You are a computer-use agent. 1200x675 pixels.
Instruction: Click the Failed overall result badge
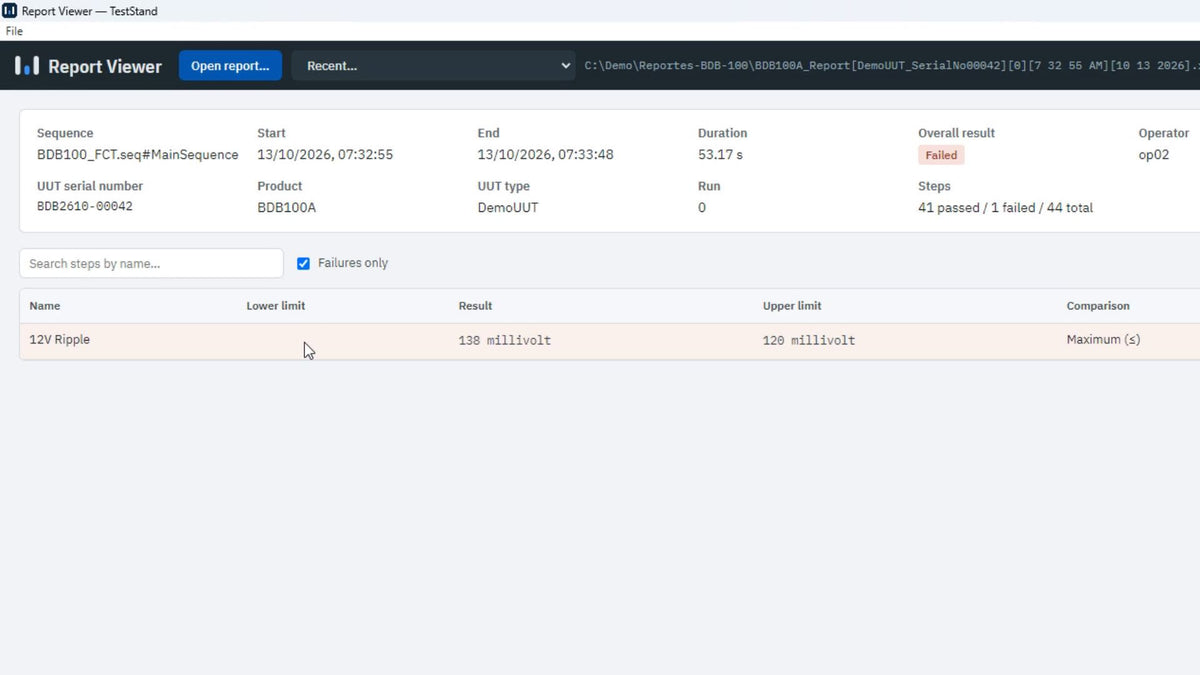pos(941,155)
